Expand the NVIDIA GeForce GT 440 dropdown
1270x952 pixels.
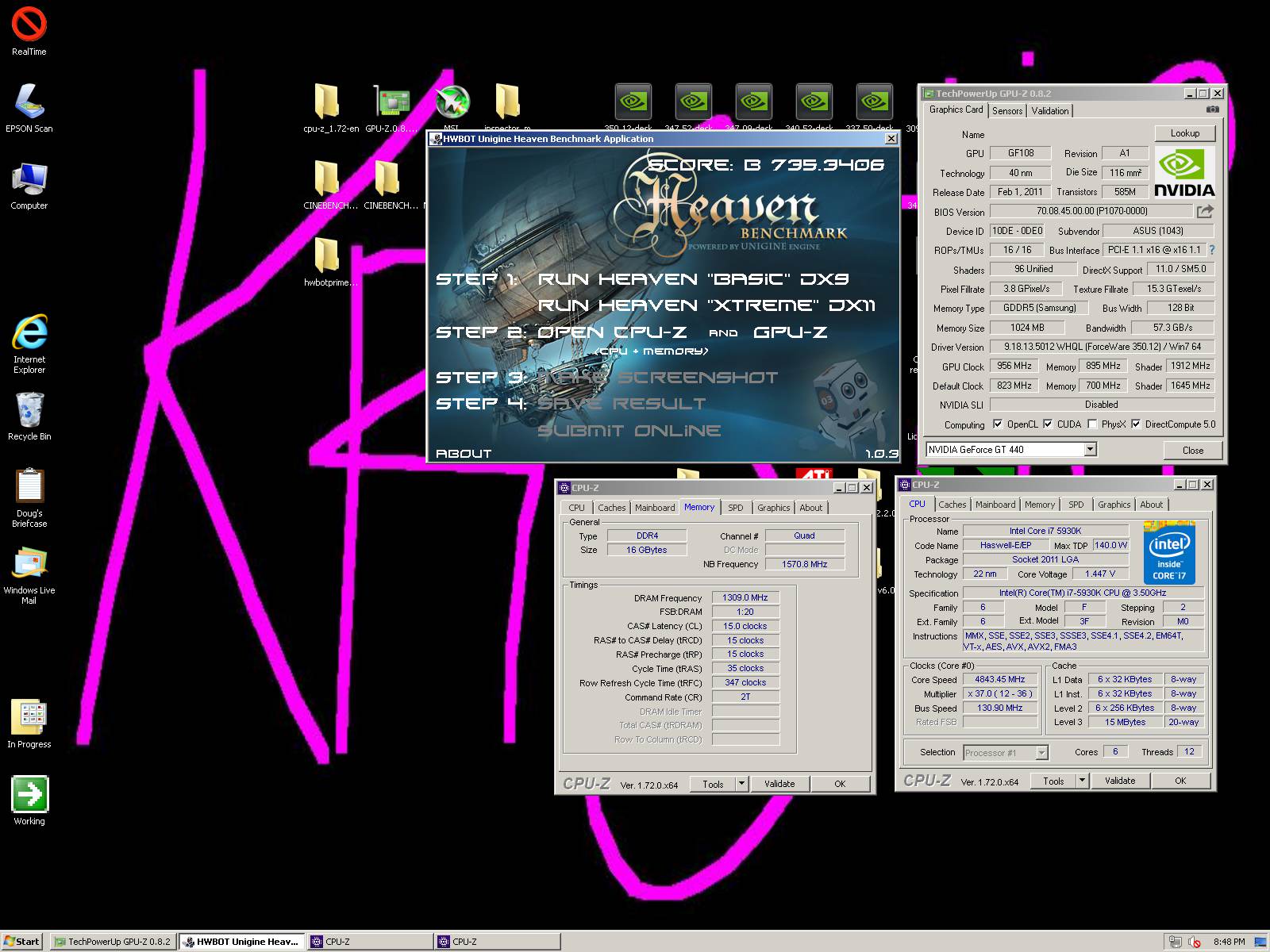(x=1091, y=449)
